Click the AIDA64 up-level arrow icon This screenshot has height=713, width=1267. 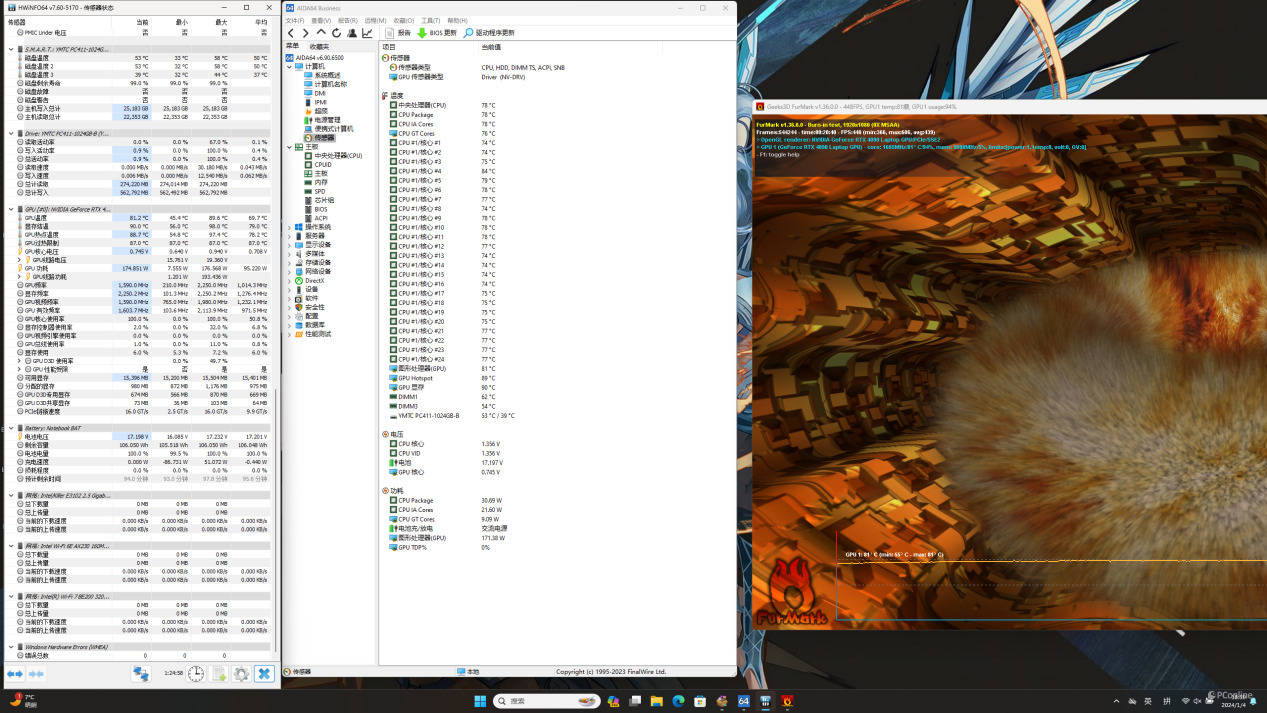pyautogui.click(x=321, y=33)
